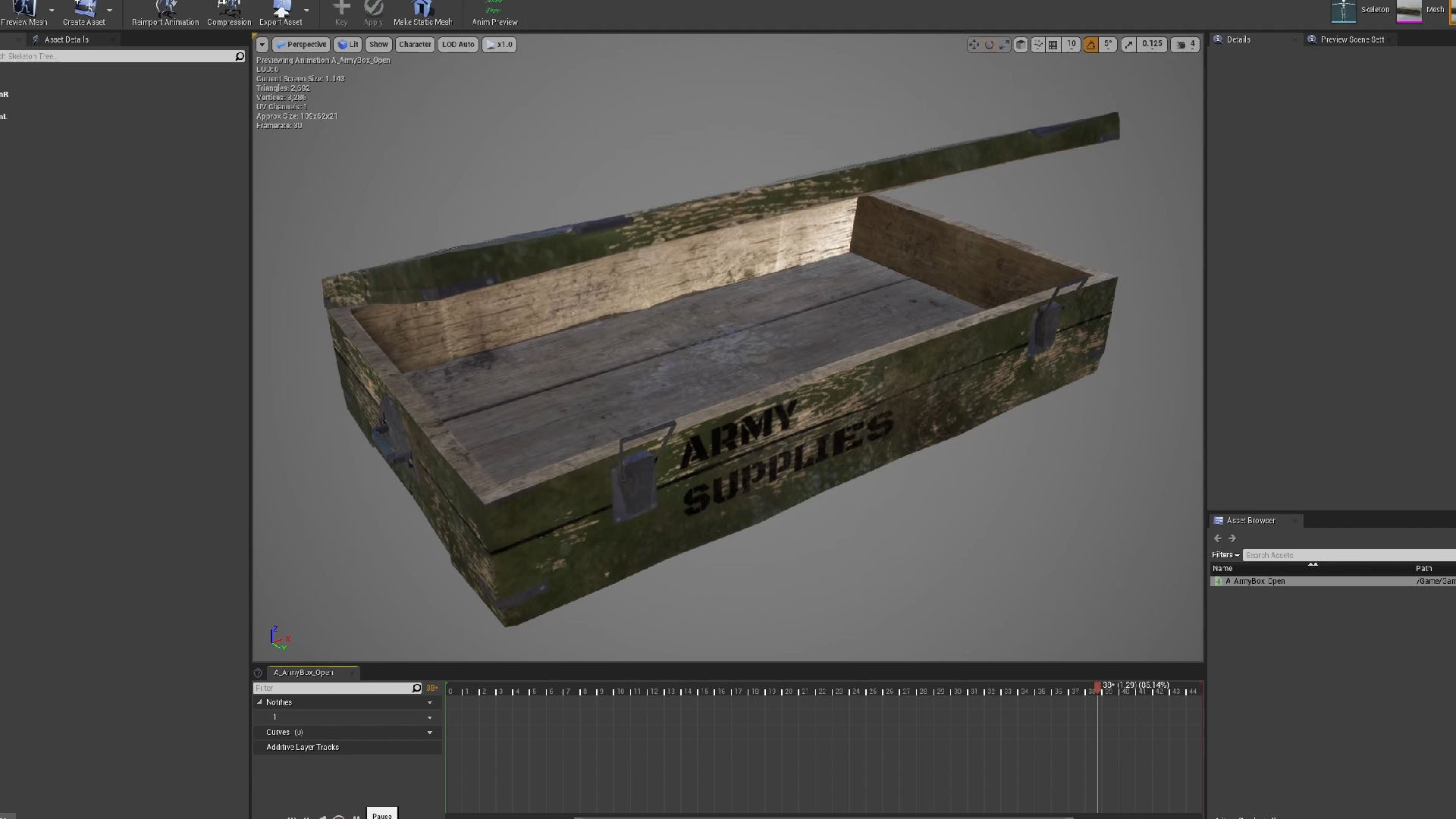Switch to the Asset Details tab
This screenshot has width=1456, height=819.
click(66, 39)
